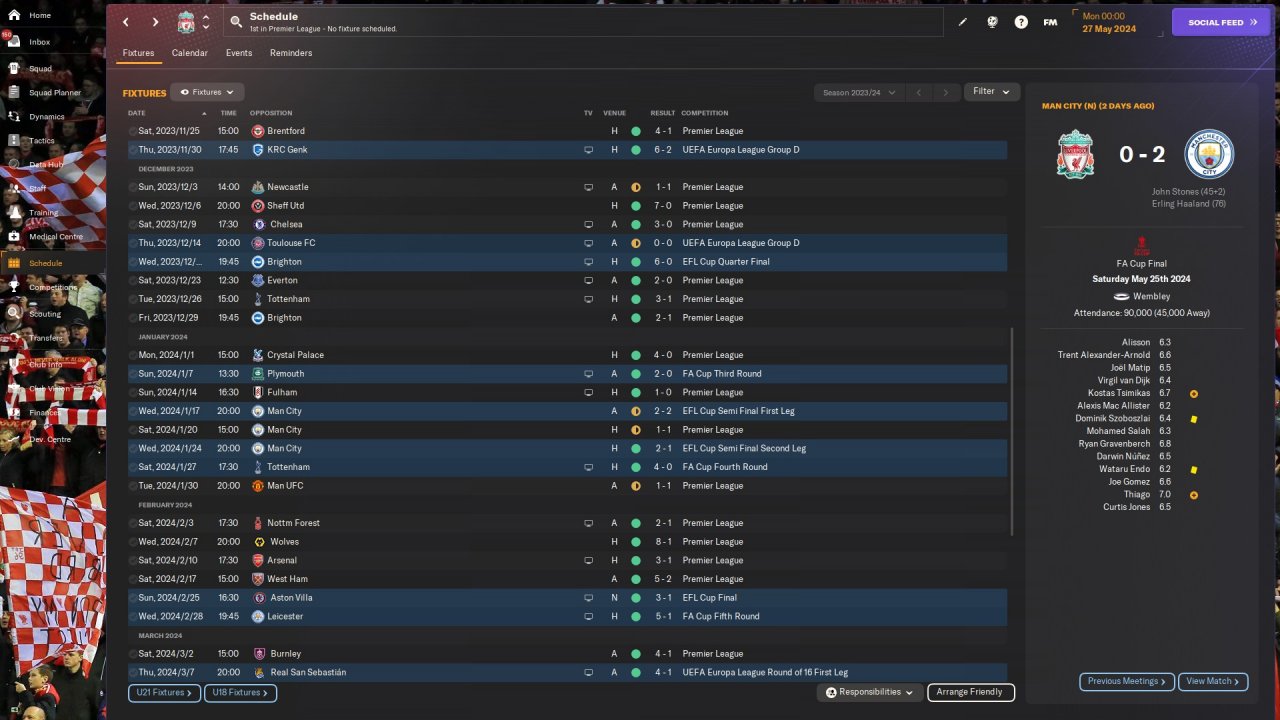Click Liverpool badge in match panel
The width and height of the screenshot is (1280, 720).
click(x=1075, y=154)
